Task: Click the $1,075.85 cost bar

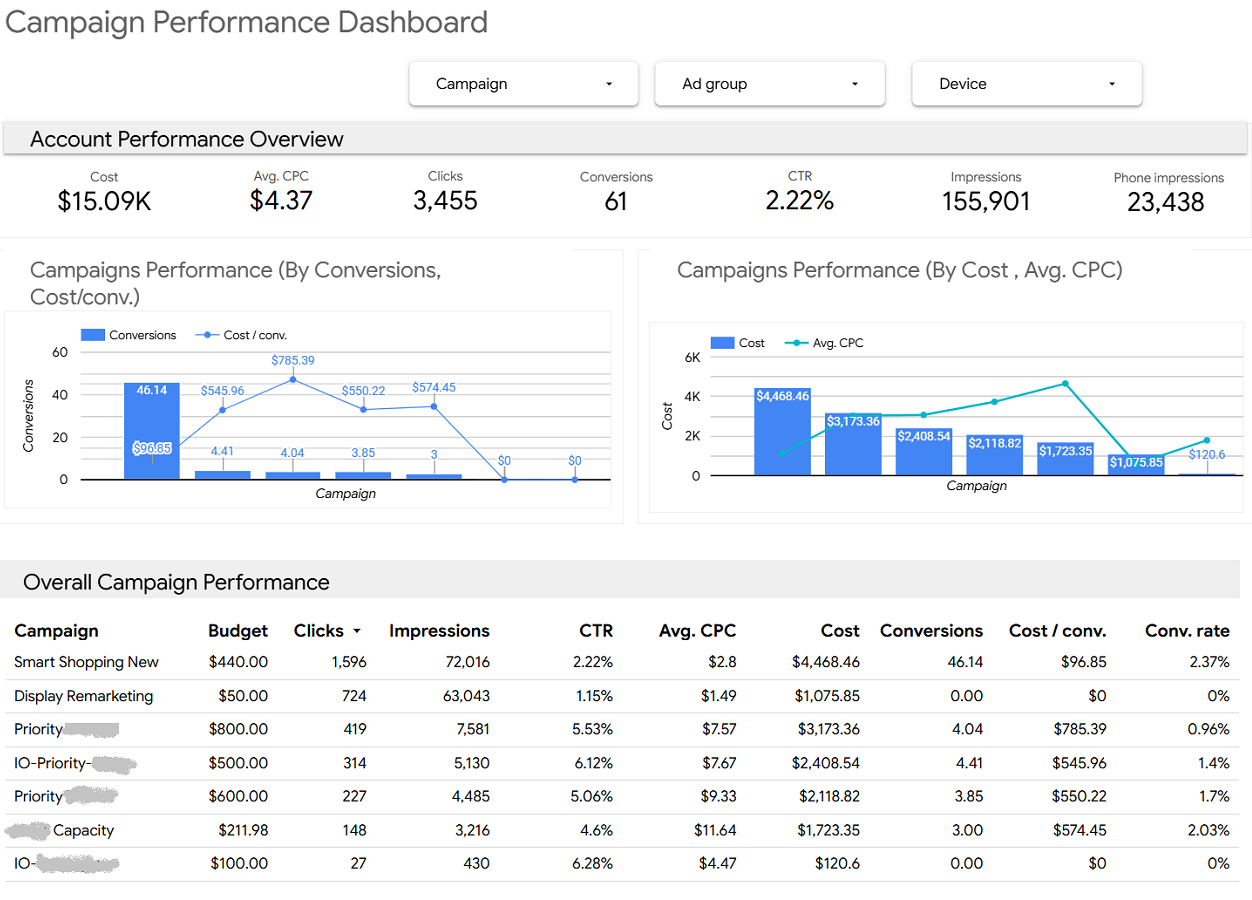Action: point(1136,464)
